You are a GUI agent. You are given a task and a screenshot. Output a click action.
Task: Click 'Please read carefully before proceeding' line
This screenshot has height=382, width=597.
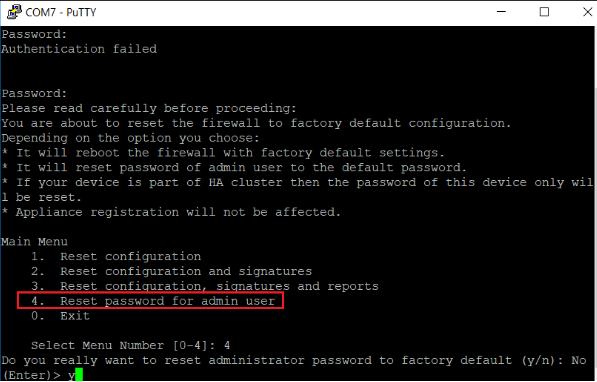(x=149, y=108)
